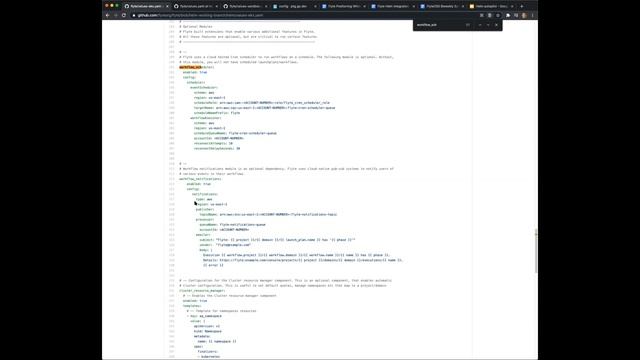Click the find-in-page search field
Screen dimensions: 640x360
coord(439,25)
